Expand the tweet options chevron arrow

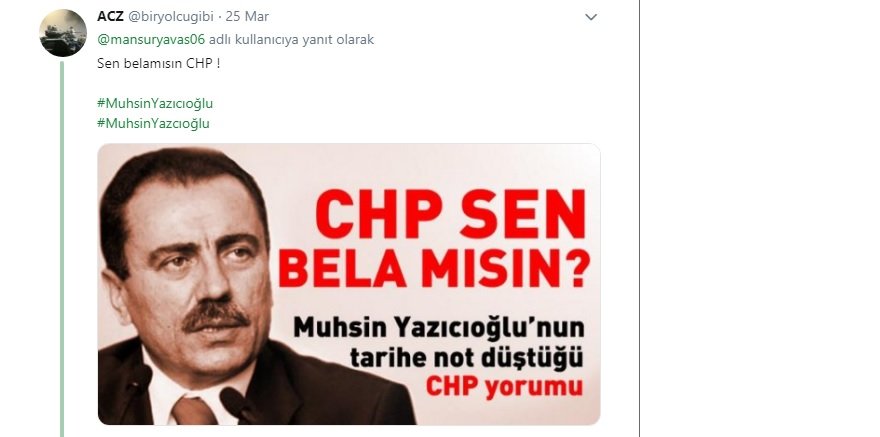[590, 17]
